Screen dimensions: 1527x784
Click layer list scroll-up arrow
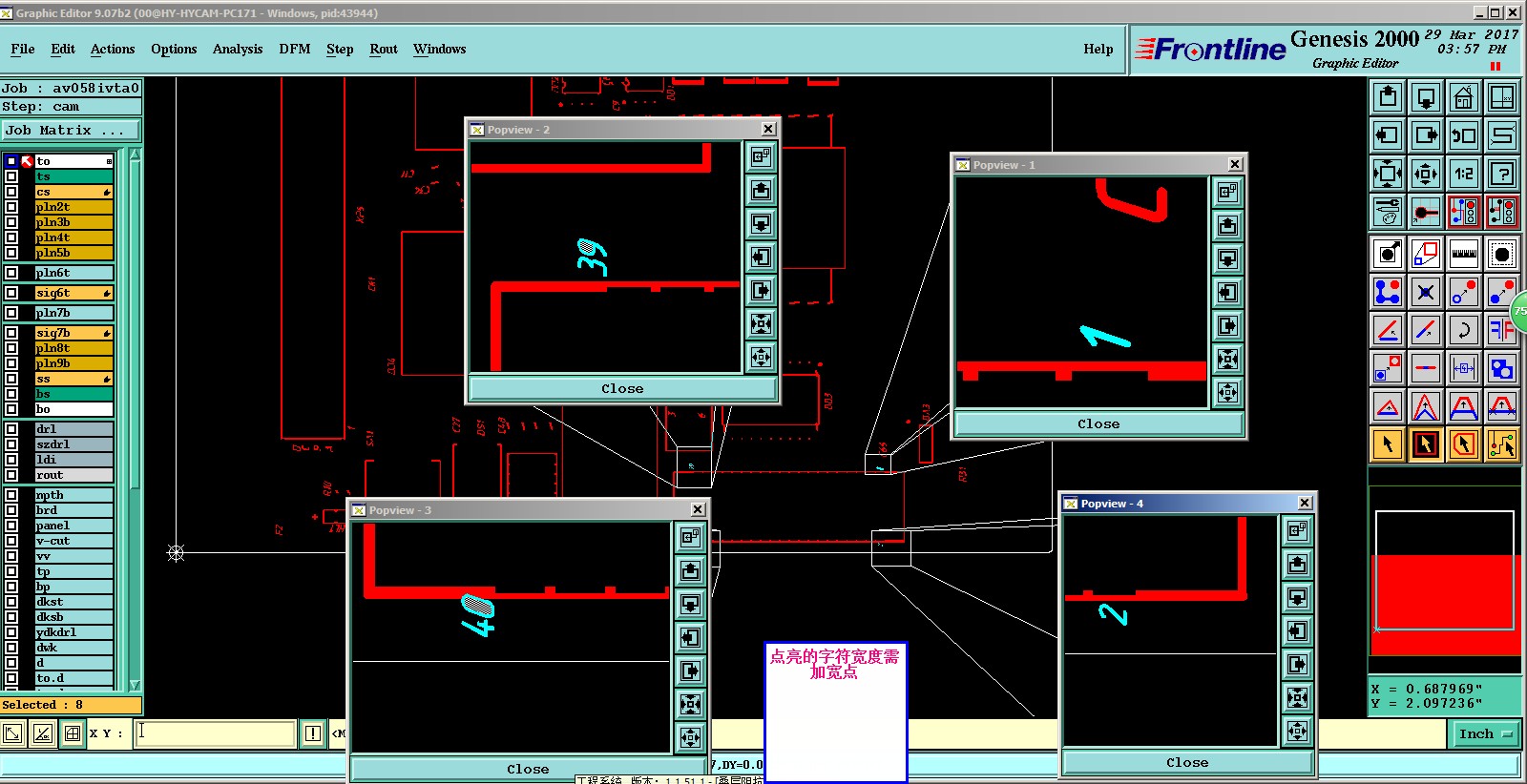pos(135,155)
